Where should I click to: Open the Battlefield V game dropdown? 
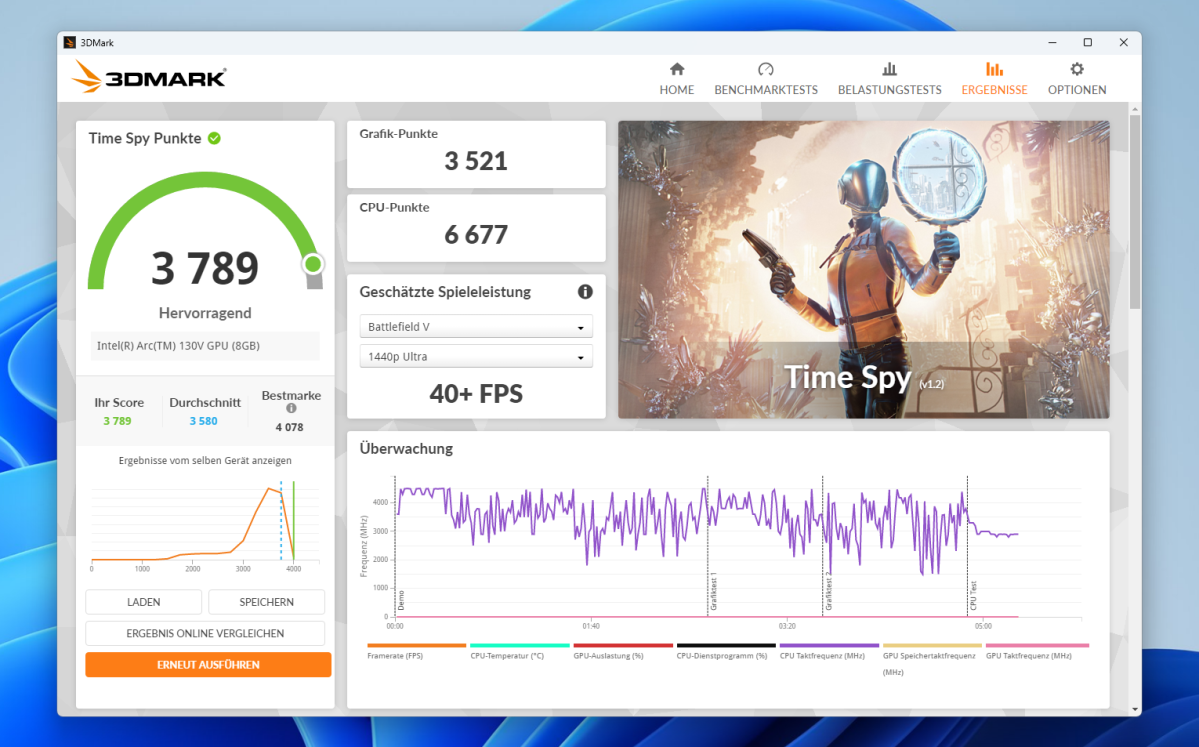pos(476,326)
